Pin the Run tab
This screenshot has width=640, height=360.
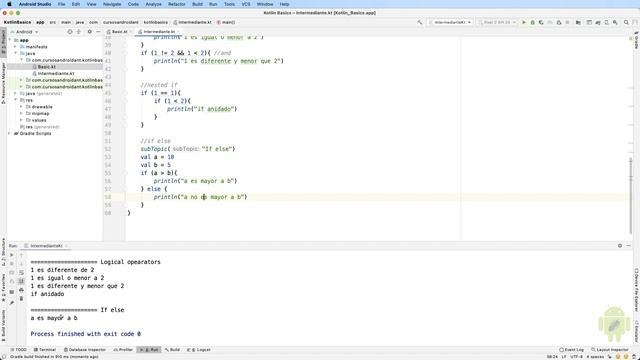point(12,303)
